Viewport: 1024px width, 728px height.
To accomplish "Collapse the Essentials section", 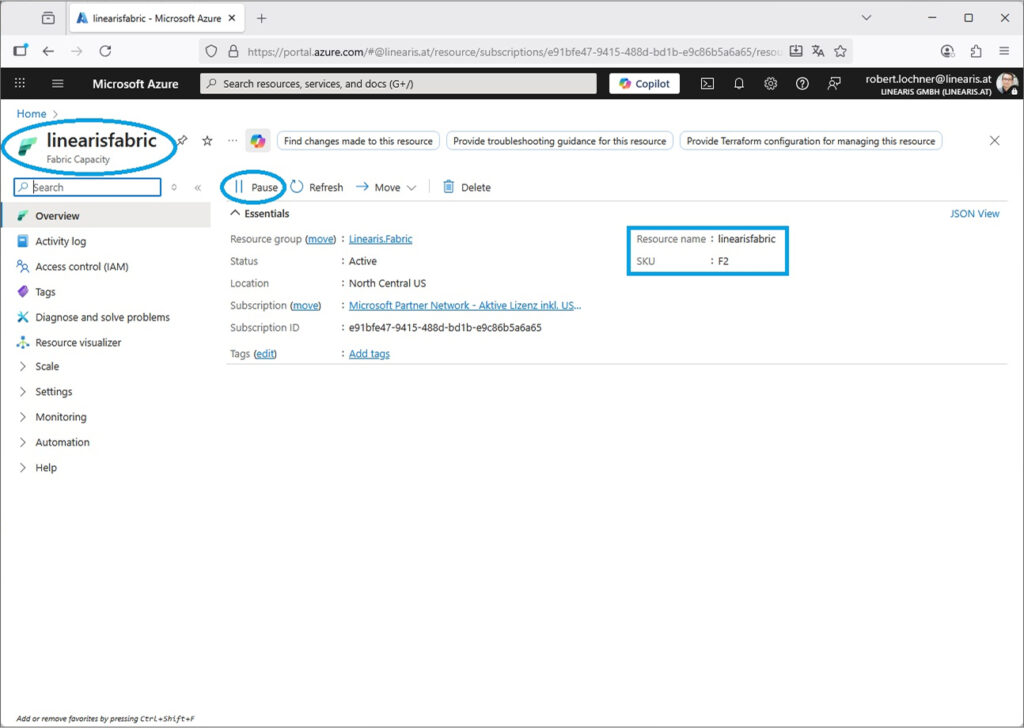I will (260, 214).
